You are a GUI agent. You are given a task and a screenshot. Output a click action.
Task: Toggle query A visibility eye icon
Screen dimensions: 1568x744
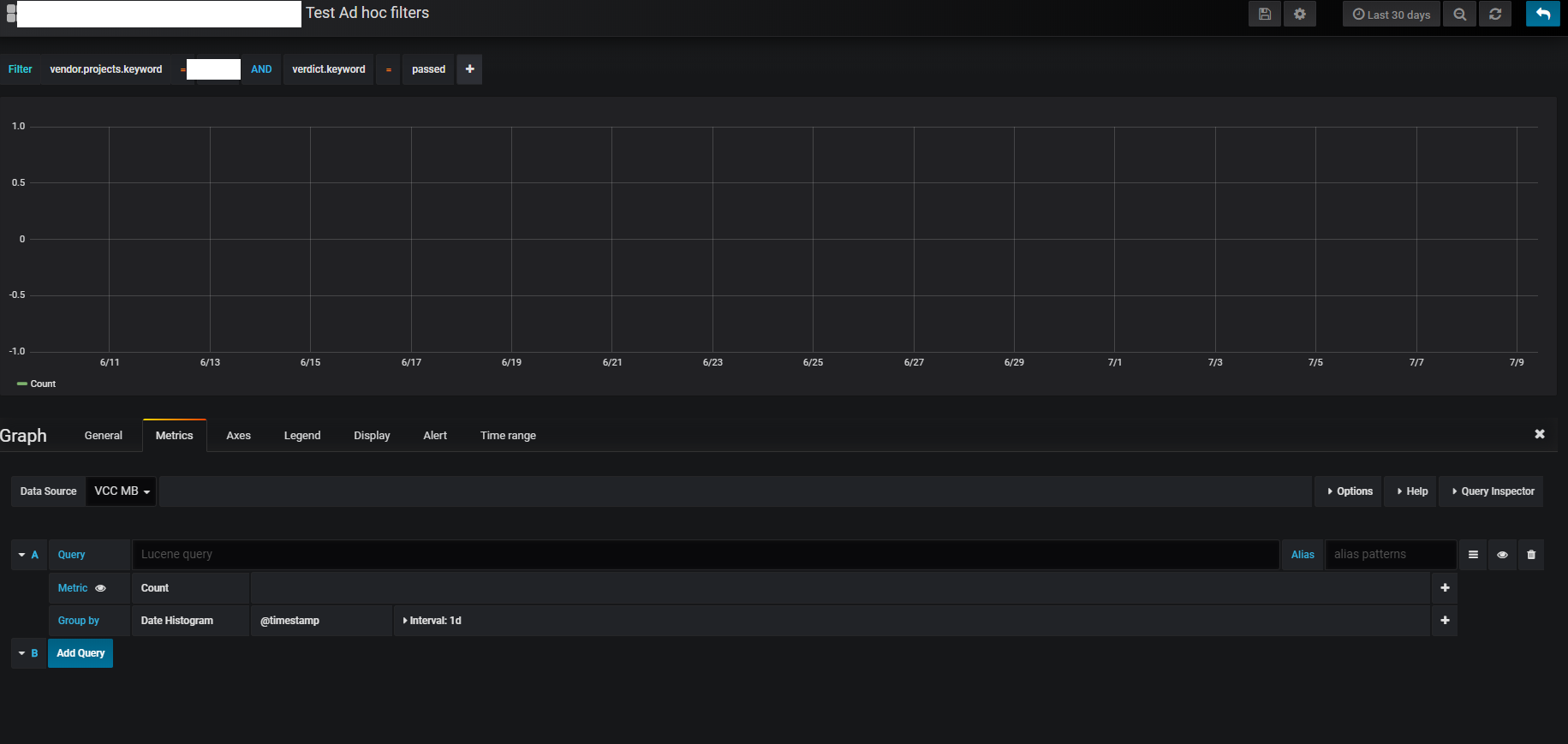[x=1502, y=555]
